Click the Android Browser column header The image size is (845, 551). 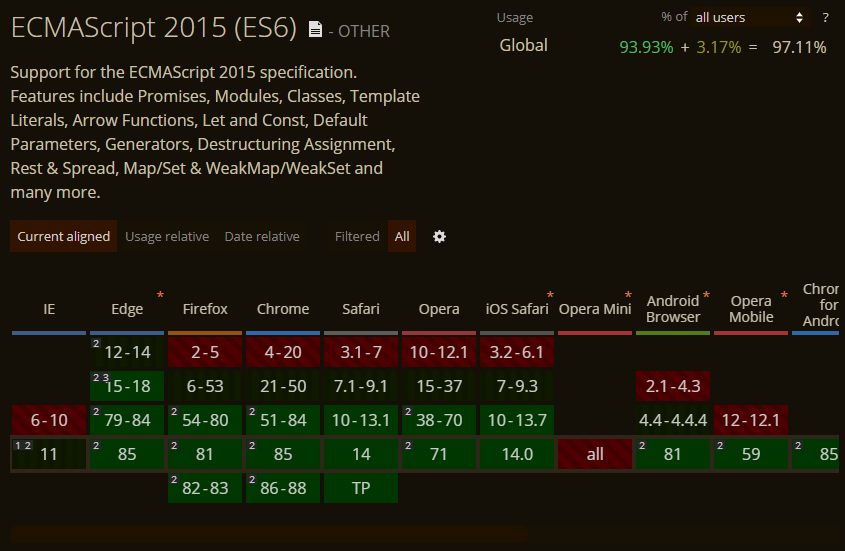point(673,309)
